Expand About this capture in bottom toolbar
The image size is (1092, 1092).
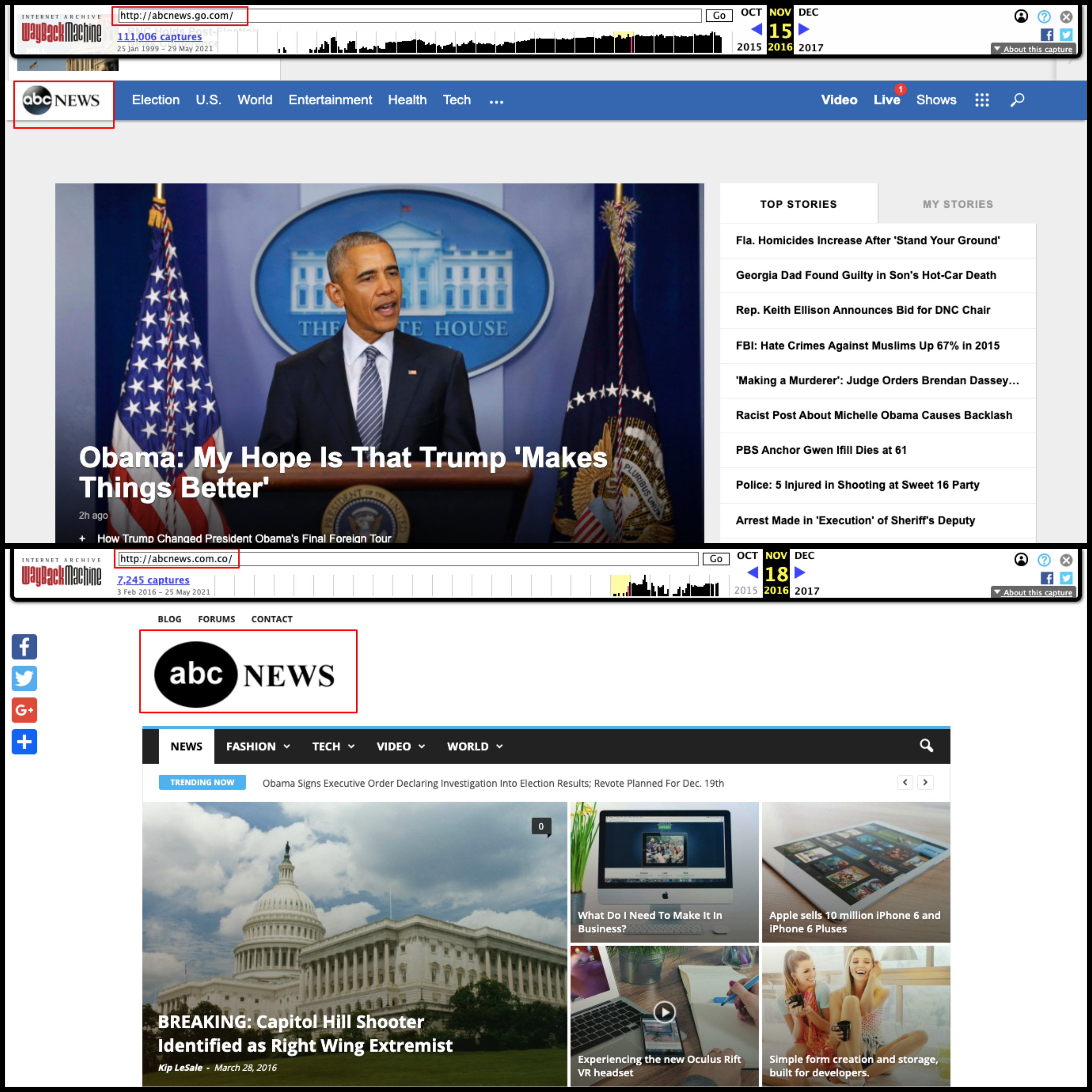[x=1033, y=593]
